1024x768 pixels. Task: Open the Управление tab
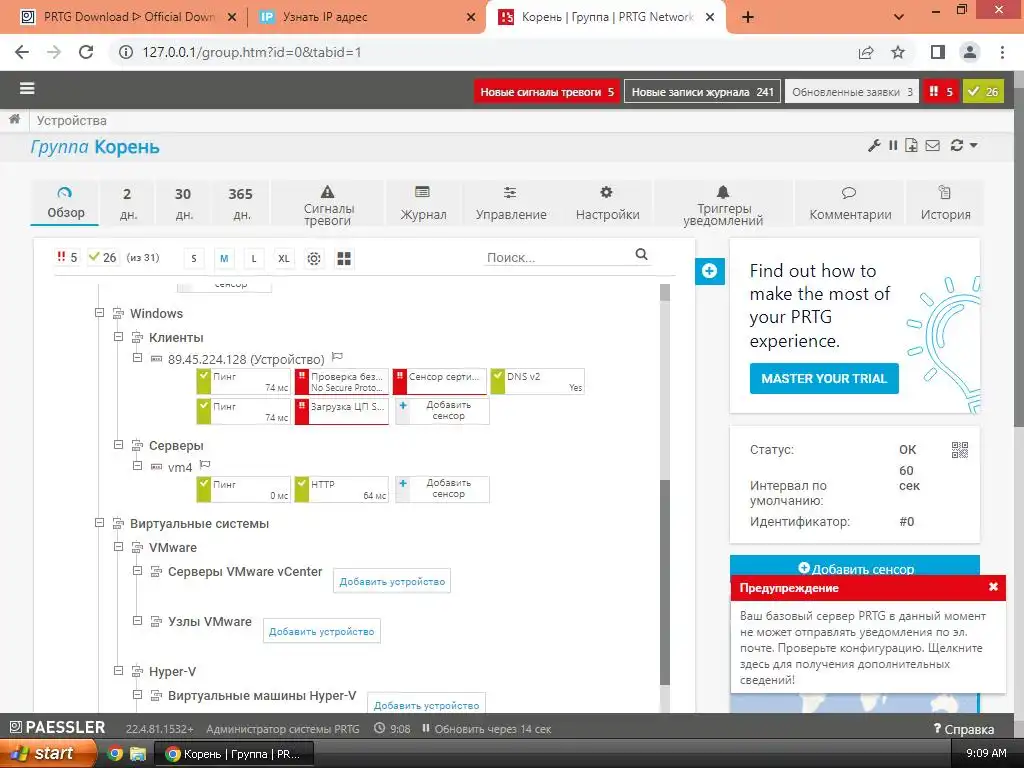pos(511,203)
